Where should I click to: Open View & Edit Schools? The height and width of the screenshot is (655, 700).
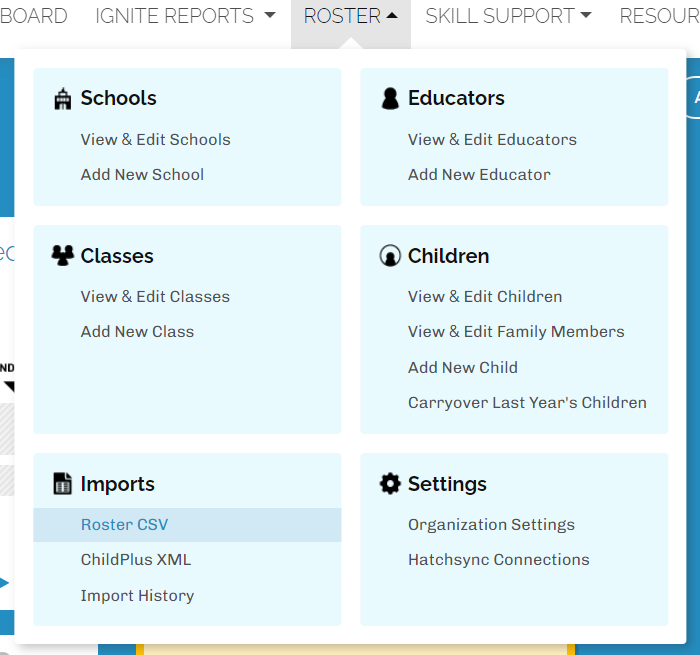[155, 140]
